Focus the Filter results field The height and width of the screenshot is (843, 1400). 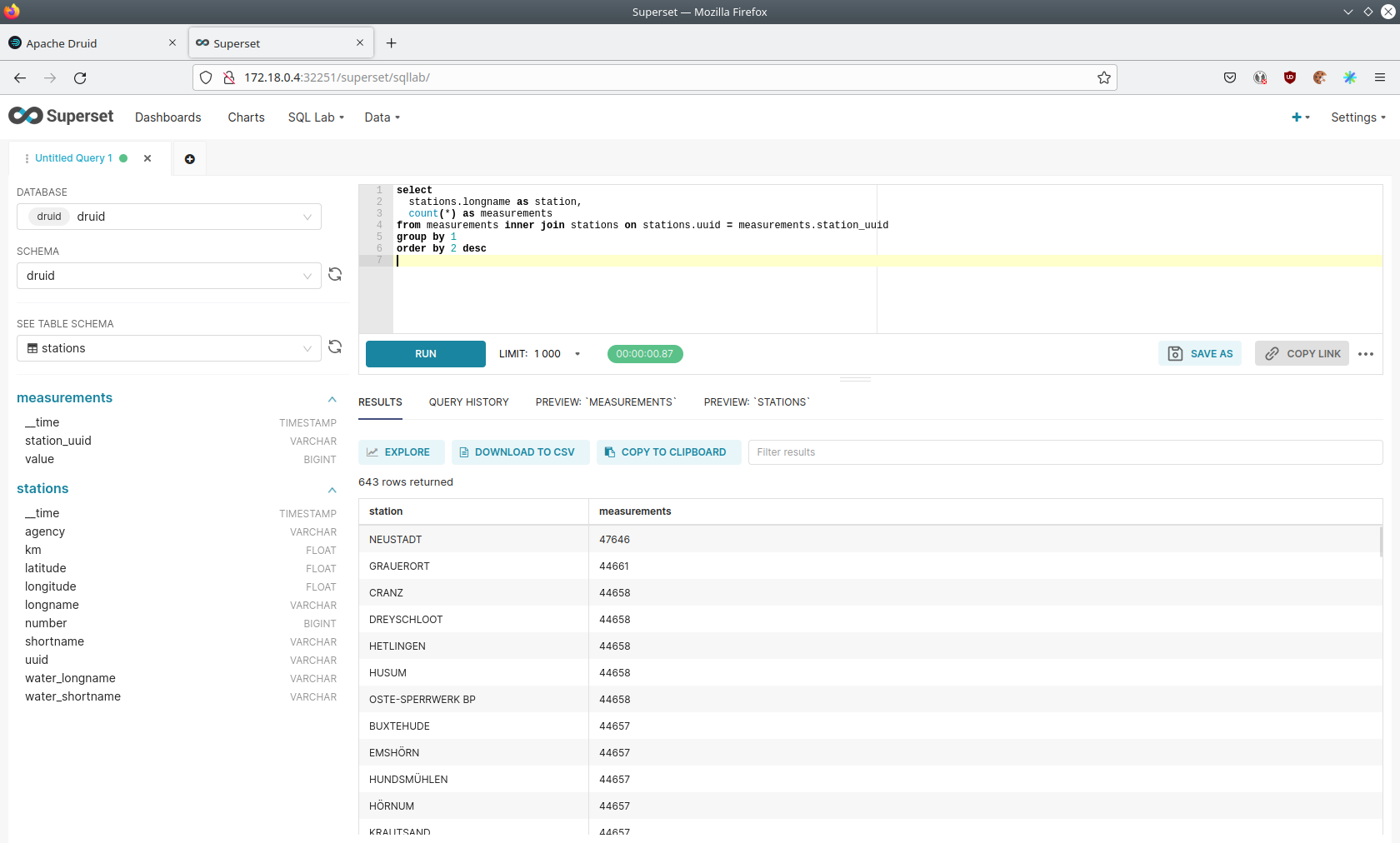(1065, 452)
